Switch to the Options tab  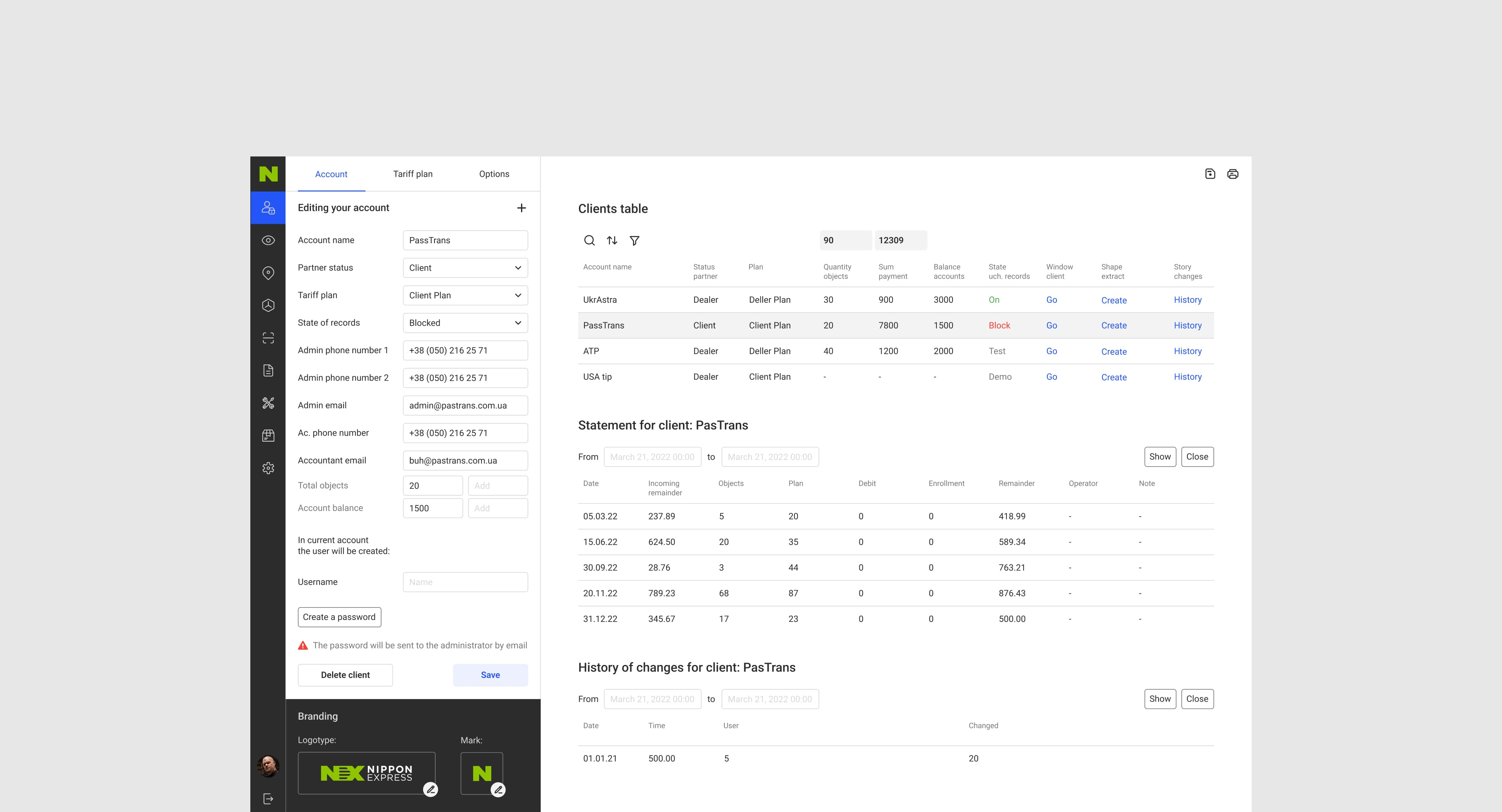493,174
